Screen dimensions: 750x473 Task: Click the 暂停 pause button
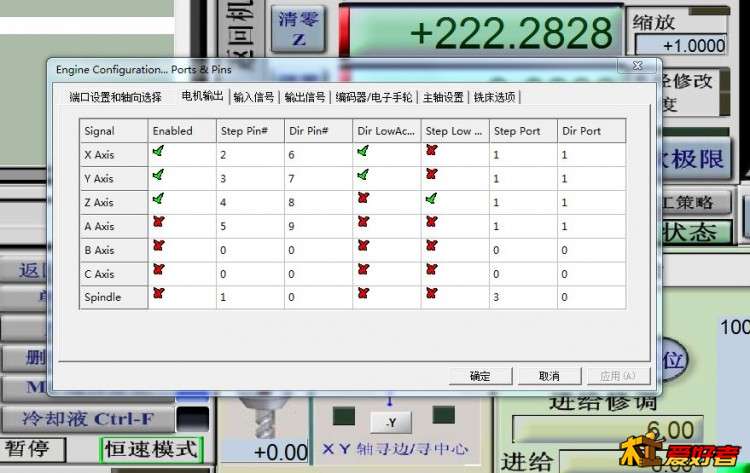point(32,450)
